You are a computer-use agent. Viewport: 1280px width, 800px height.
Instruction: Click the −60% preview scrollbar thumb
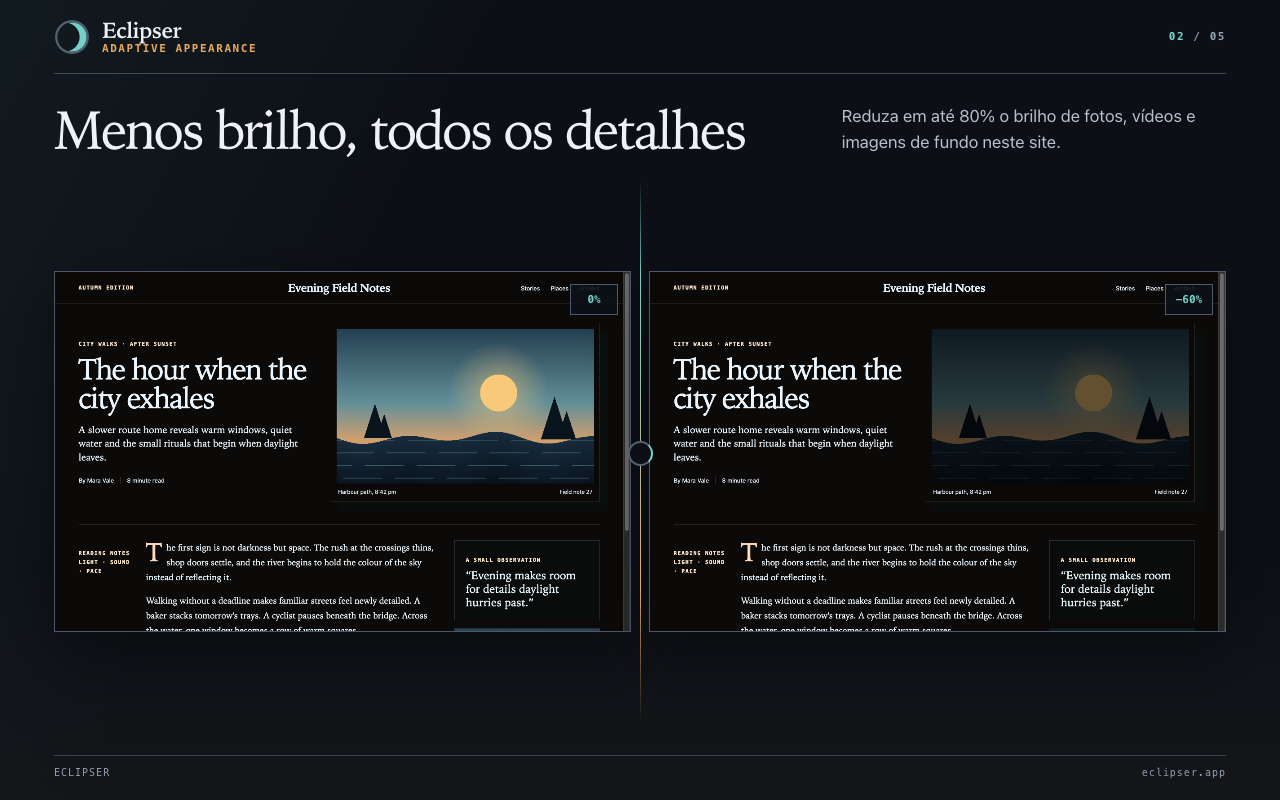coord(1222,400)
